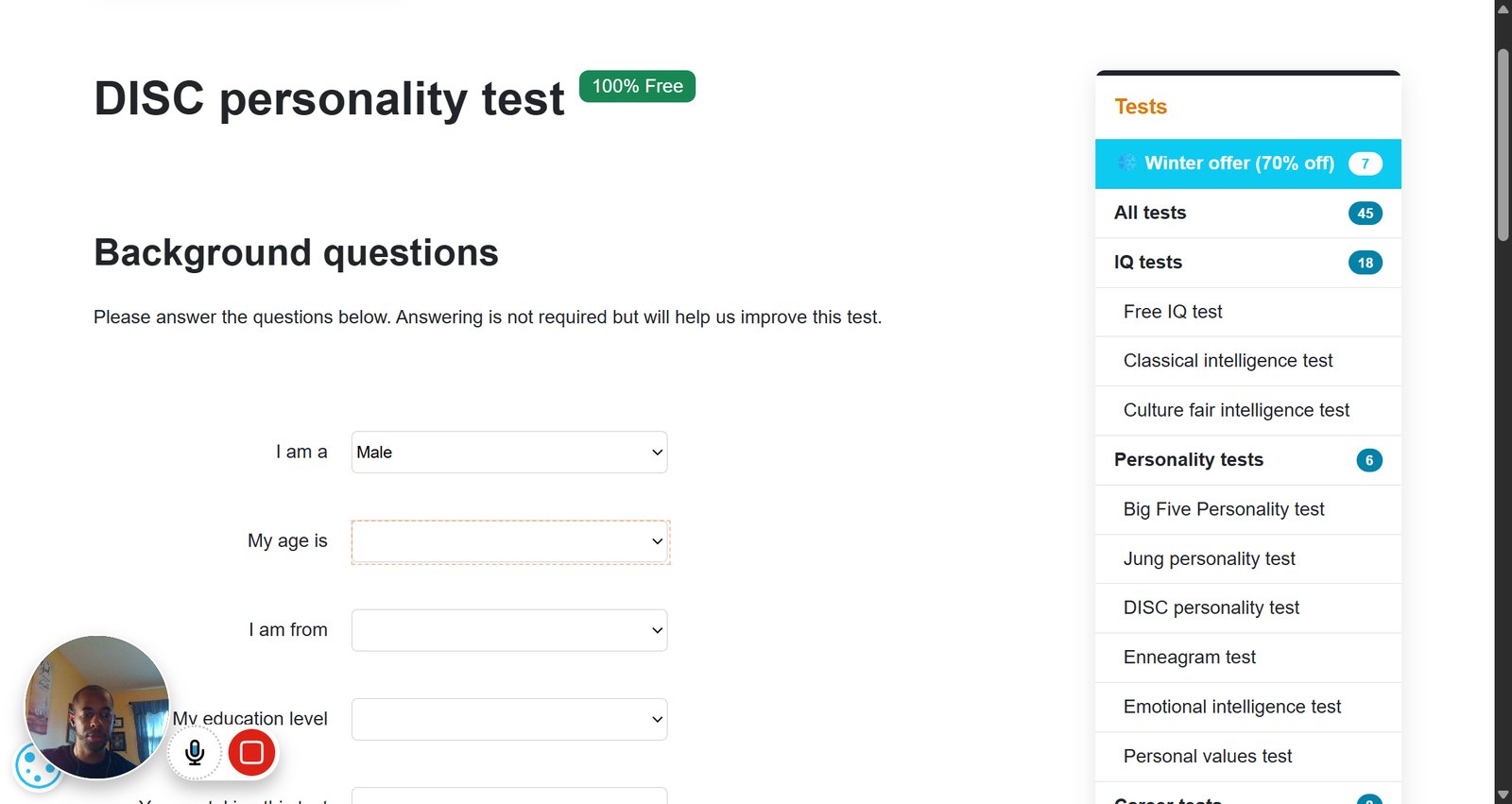This screenshot has width=1512, height=804.
Task: Click the webcam preview thumbnail
Action: (x=96, y=707)
